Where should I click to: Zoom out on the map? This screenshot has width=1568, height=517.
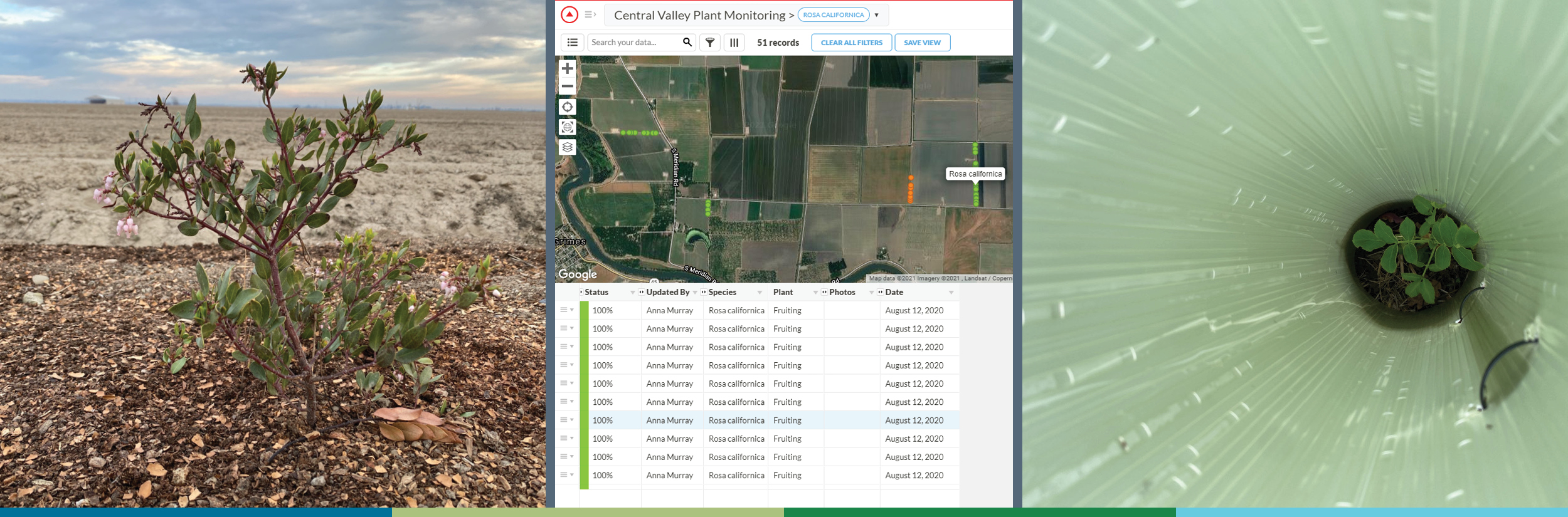pyautogui.click(x=567, y=86)
